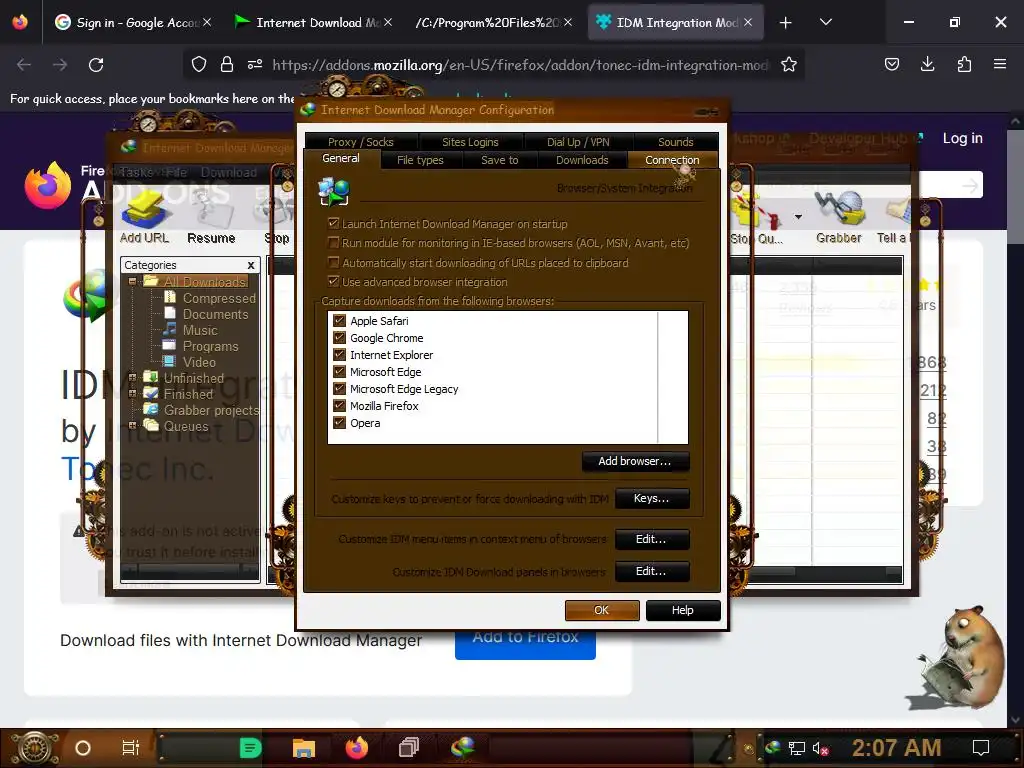The width and height of the screenshot is (1024, 768).
Task: Click Firefox back arrow
Action: [24, 65]
